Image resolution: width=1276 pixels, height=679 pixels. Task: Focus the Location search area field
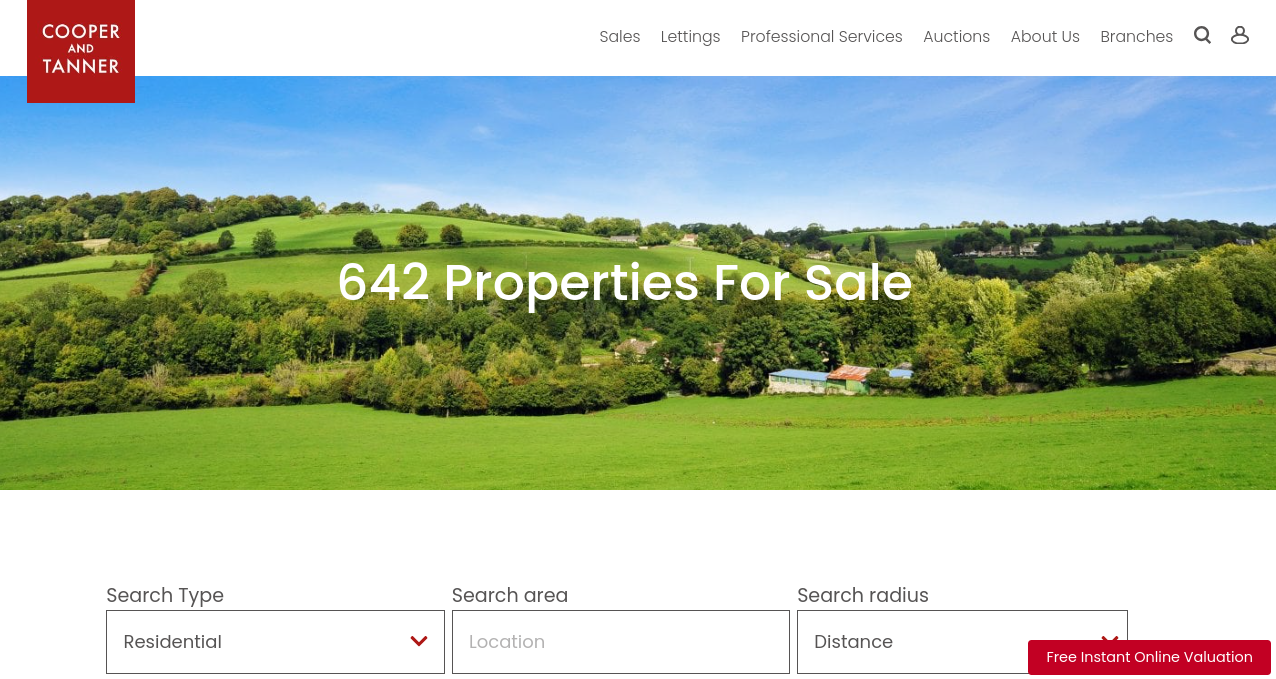621,642
